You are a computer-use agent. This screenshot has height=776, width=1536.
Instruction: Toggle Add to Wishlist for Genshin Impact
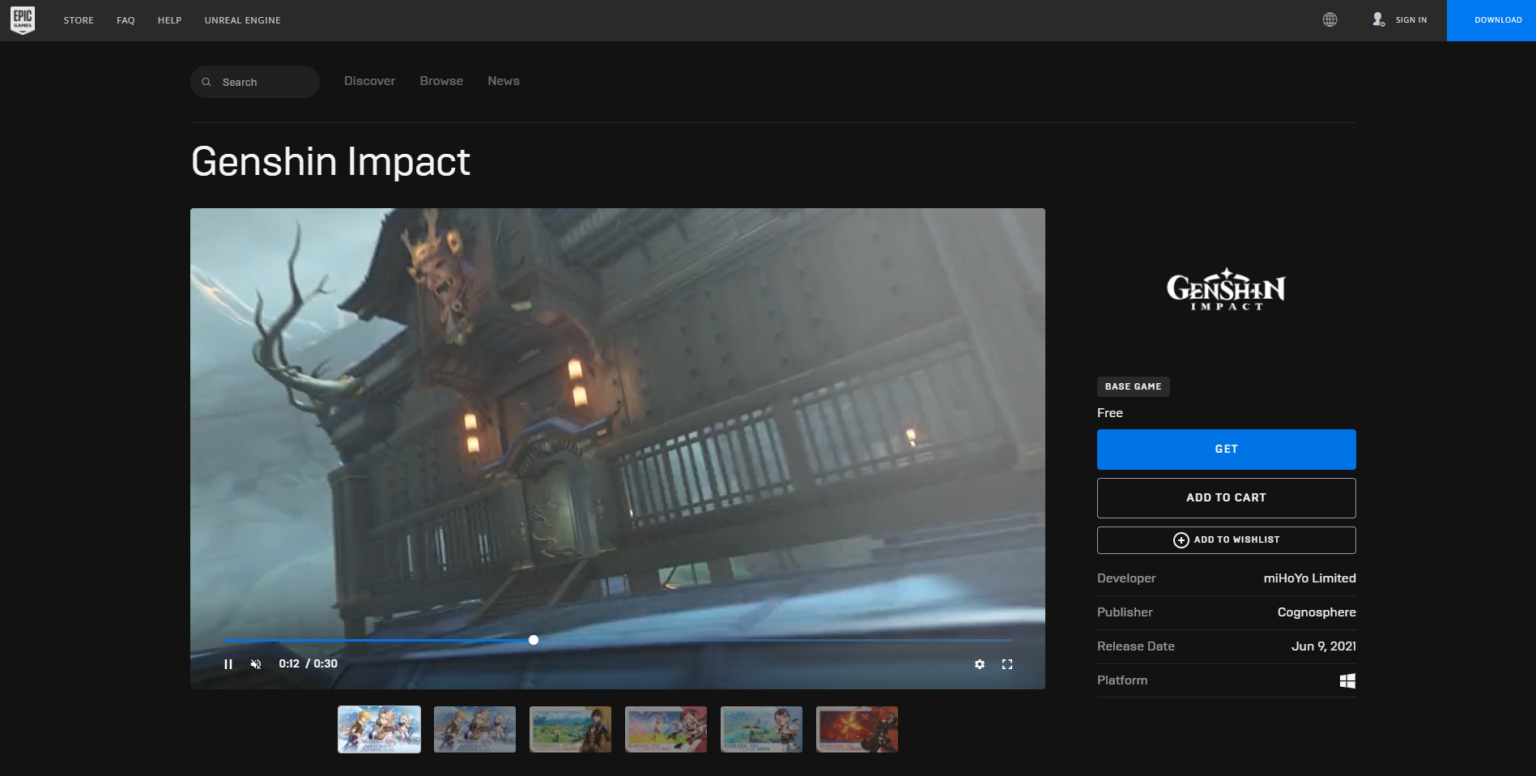coord(1226,539)
